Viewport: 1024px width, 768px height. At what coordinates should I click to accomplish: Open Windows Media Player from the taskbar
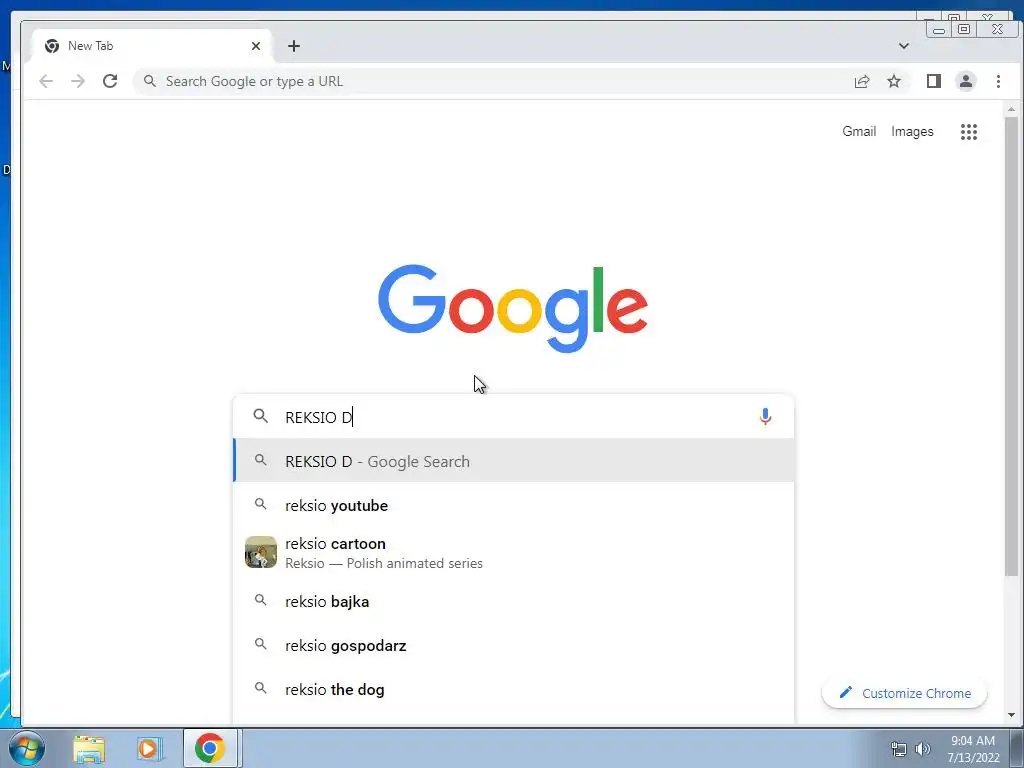pyautogui.click(x=149, y=749)
